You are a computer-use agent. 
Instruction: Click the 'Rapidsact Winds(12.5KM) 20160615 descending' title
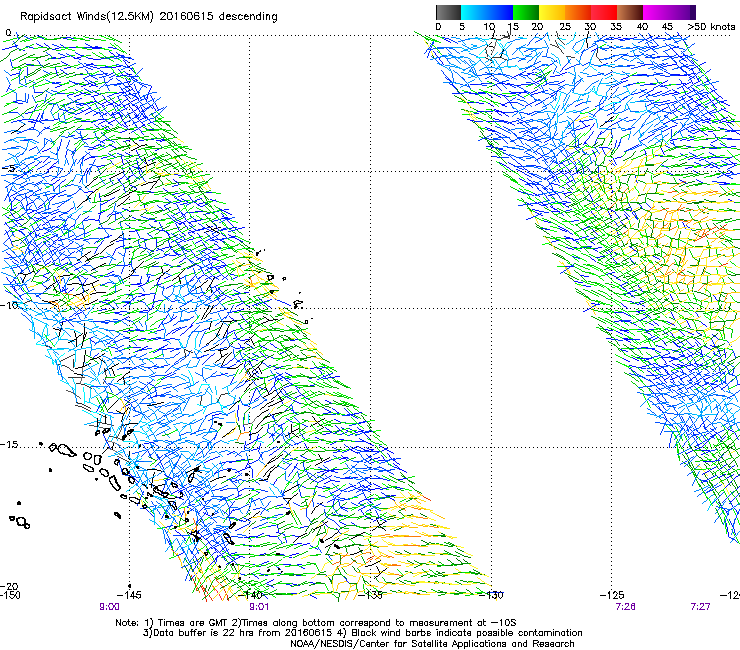pyautogui.click(x=149, y=17)
